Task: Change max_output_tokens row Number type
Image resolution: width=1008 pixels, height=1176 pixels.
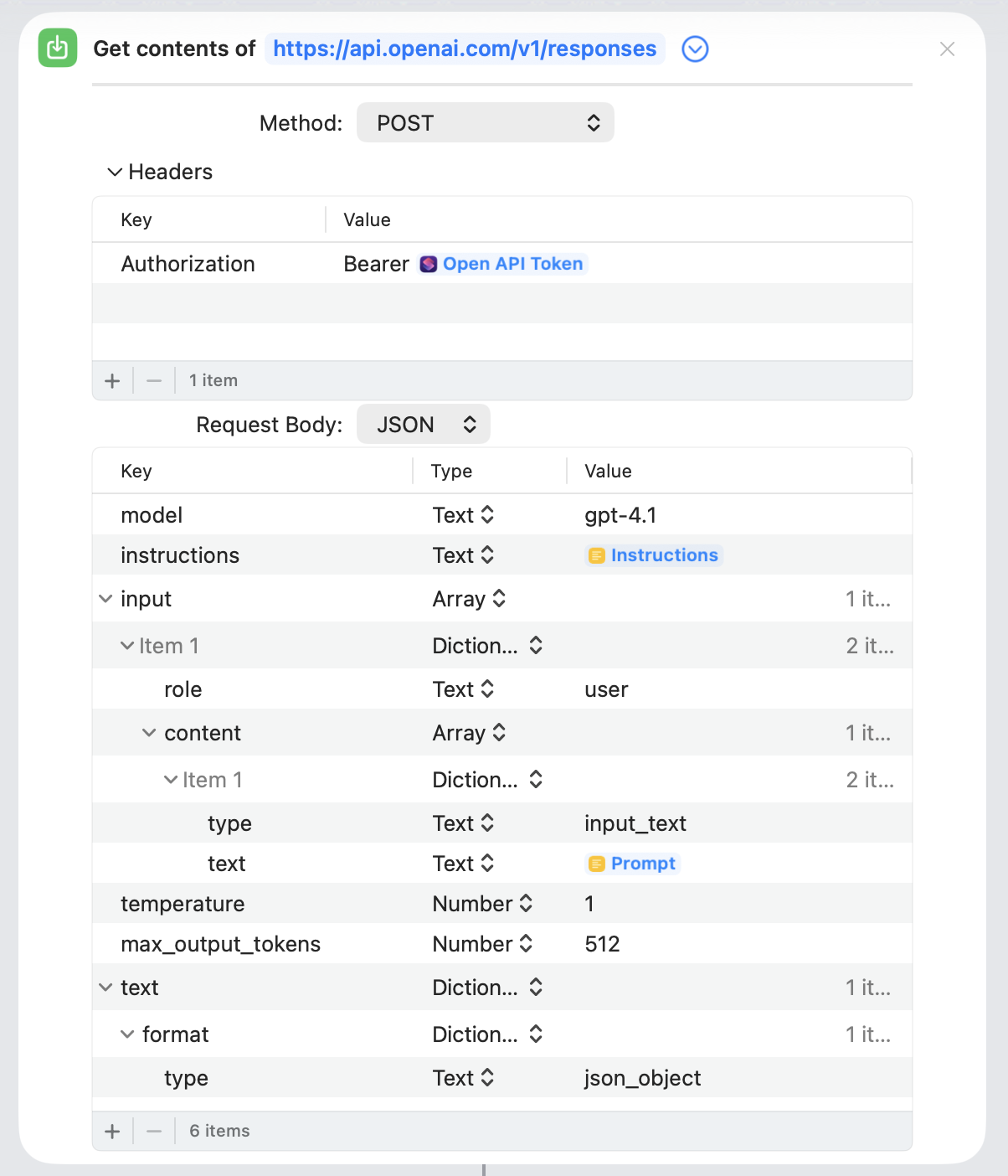Action: point(482,944)
